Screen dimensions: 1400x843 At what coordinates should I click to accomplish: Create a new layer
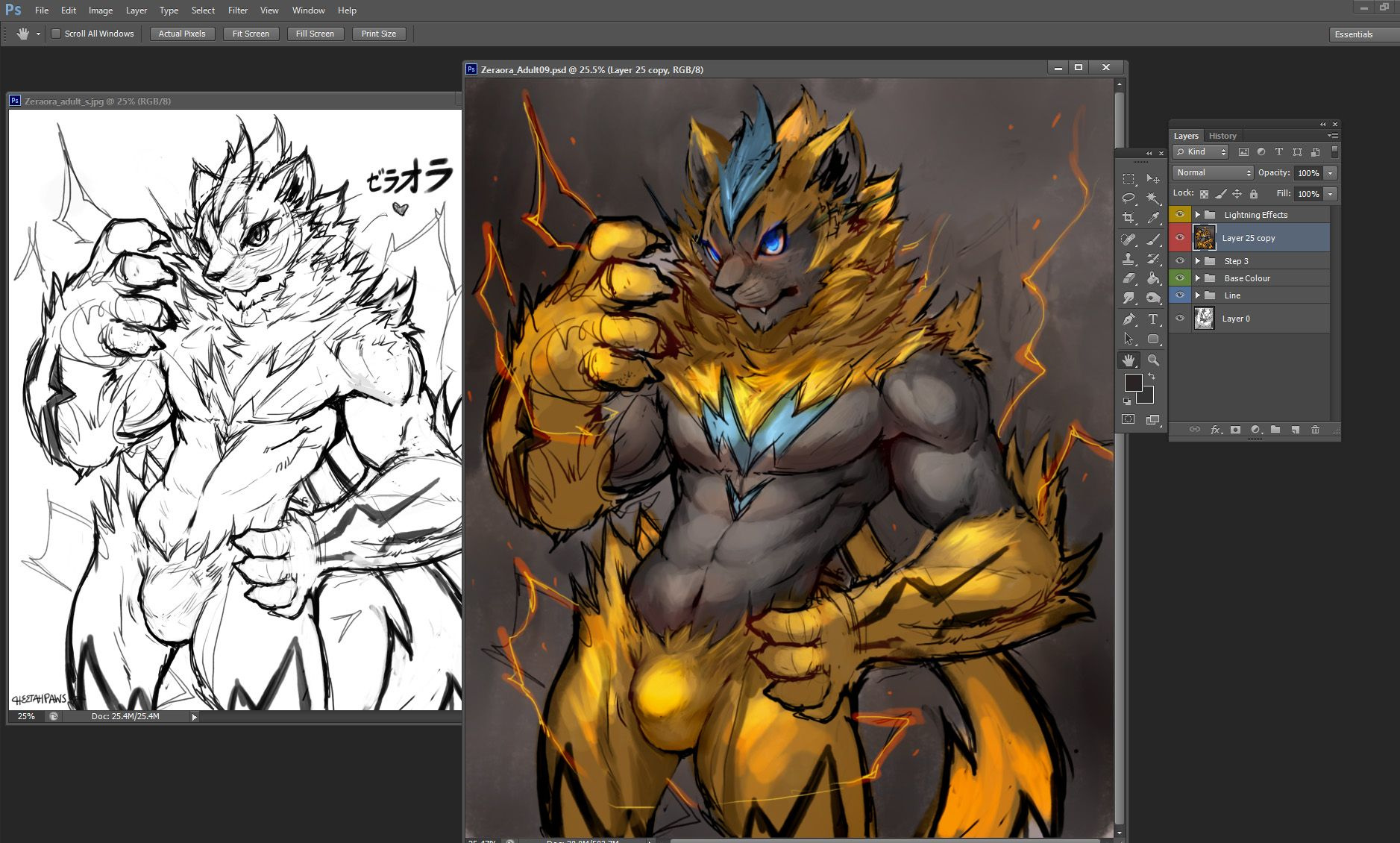click(1296, 430)
